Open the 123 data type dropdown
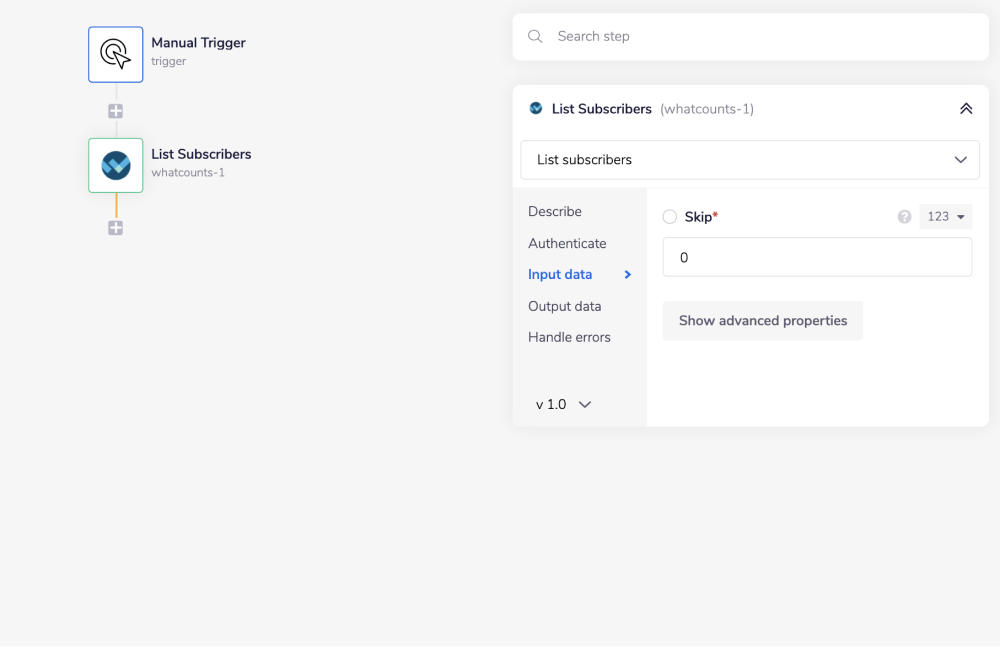 coord(945,217)
